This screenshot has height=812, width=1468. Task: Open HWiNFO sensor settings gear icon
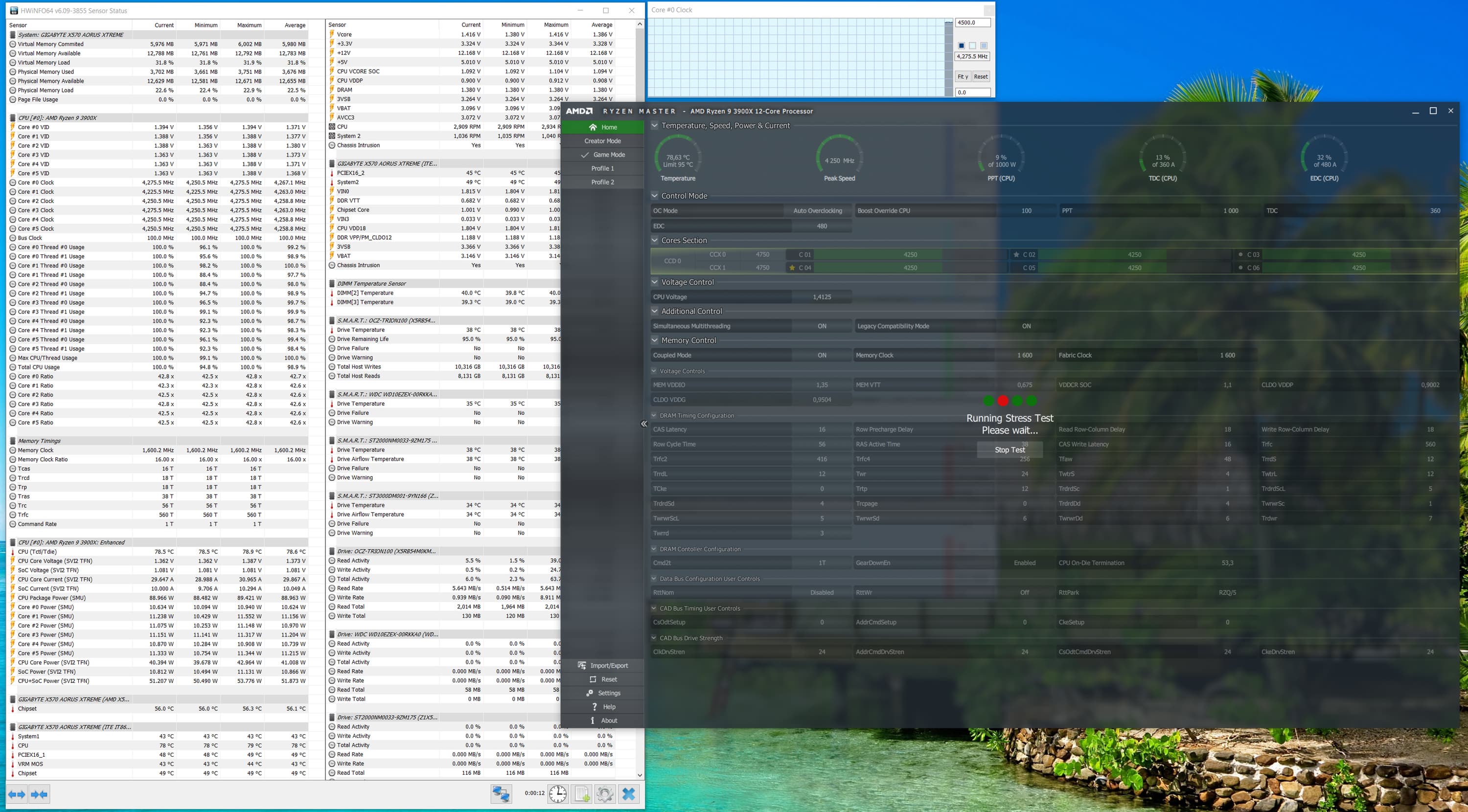click(605, 793)
